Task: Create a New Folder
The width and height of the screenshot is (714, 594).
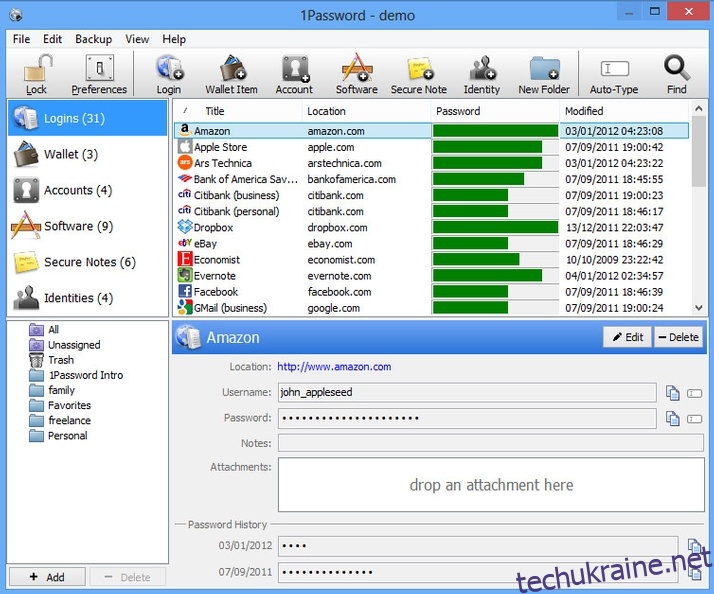Action: point(544,74)
